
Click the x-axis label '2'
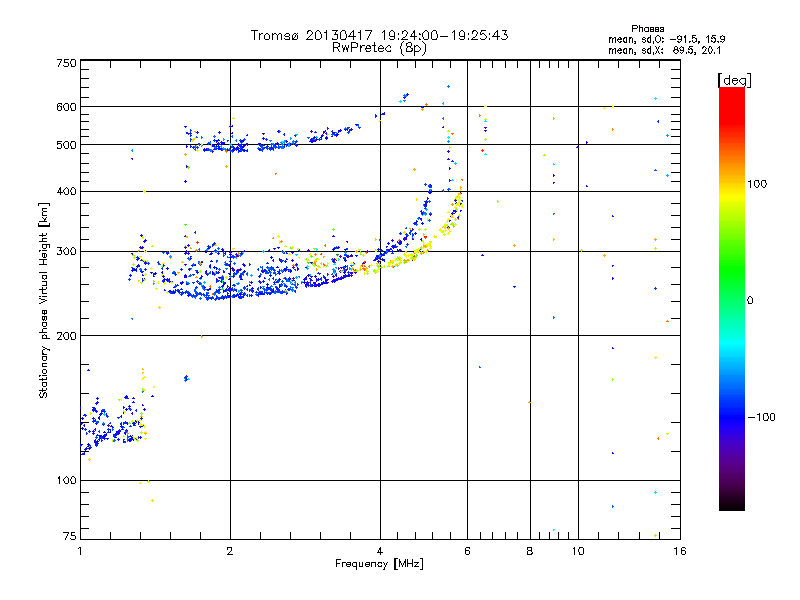click(x=230, y=551)
